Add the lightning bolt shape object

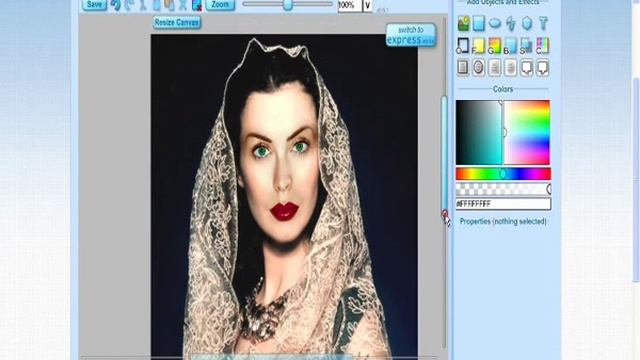click(x=511, y=23)
